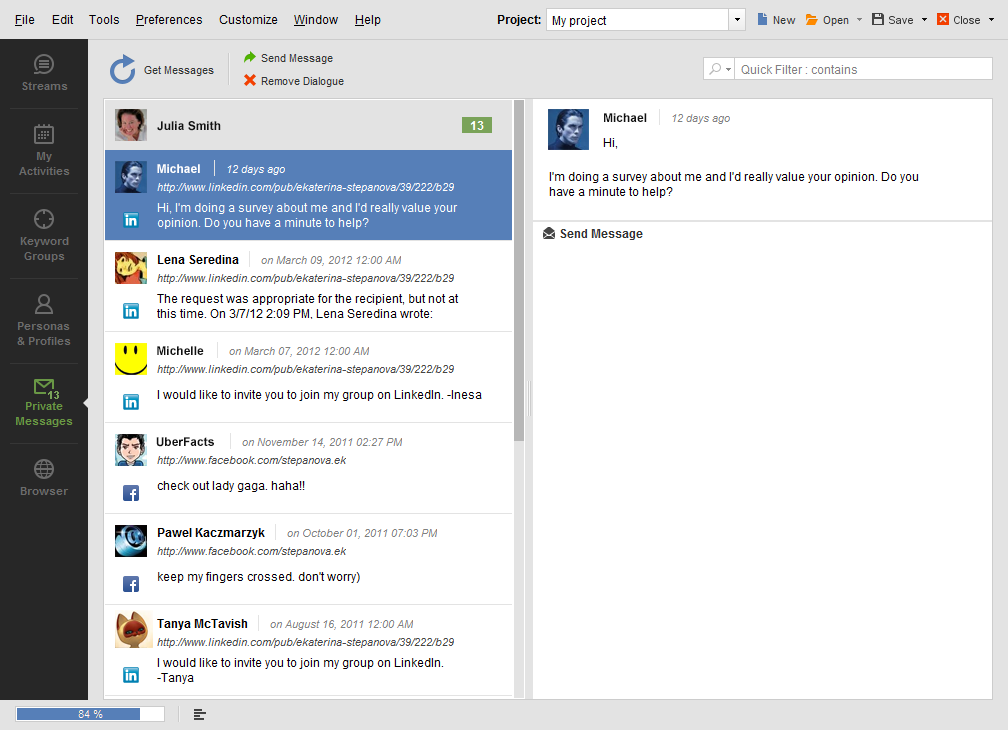Click LinkedIn icon on Michelle's message
The height and width of the screenshot is (730, 1008).
(130, 402)
